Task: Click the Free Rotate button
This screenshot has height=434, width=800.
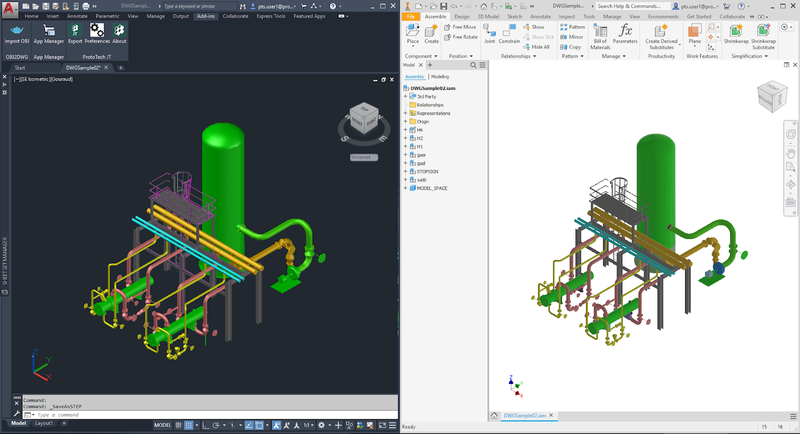Action: click(460, 37)
